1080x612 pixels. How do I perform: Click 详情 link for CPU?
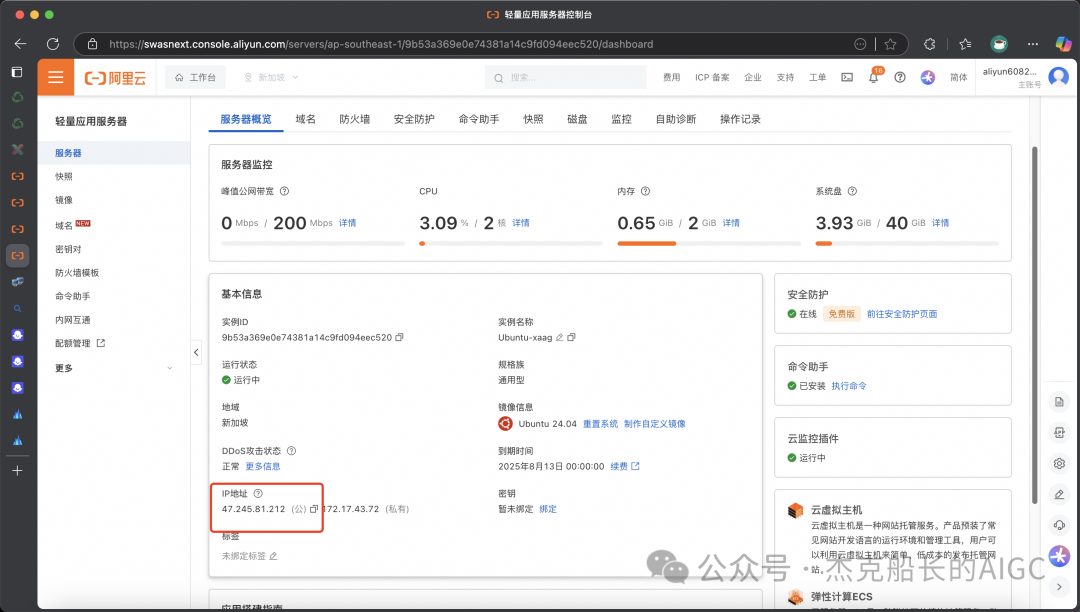(x=521, y=223)
